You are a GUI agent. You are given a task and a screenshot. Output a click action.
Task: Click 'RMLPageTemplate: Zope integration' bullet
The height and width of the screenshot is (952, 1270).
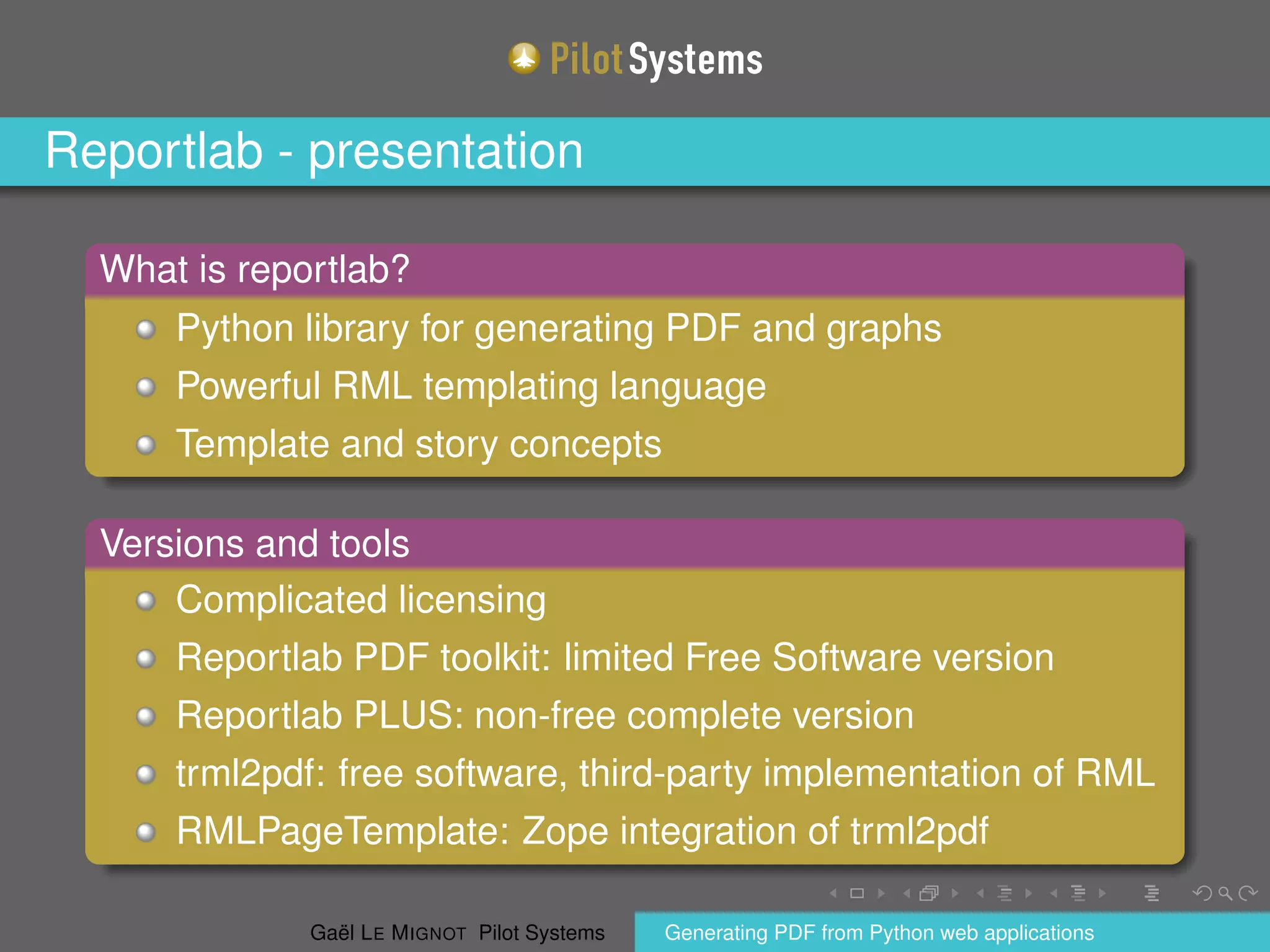click(x=582, y=831)
